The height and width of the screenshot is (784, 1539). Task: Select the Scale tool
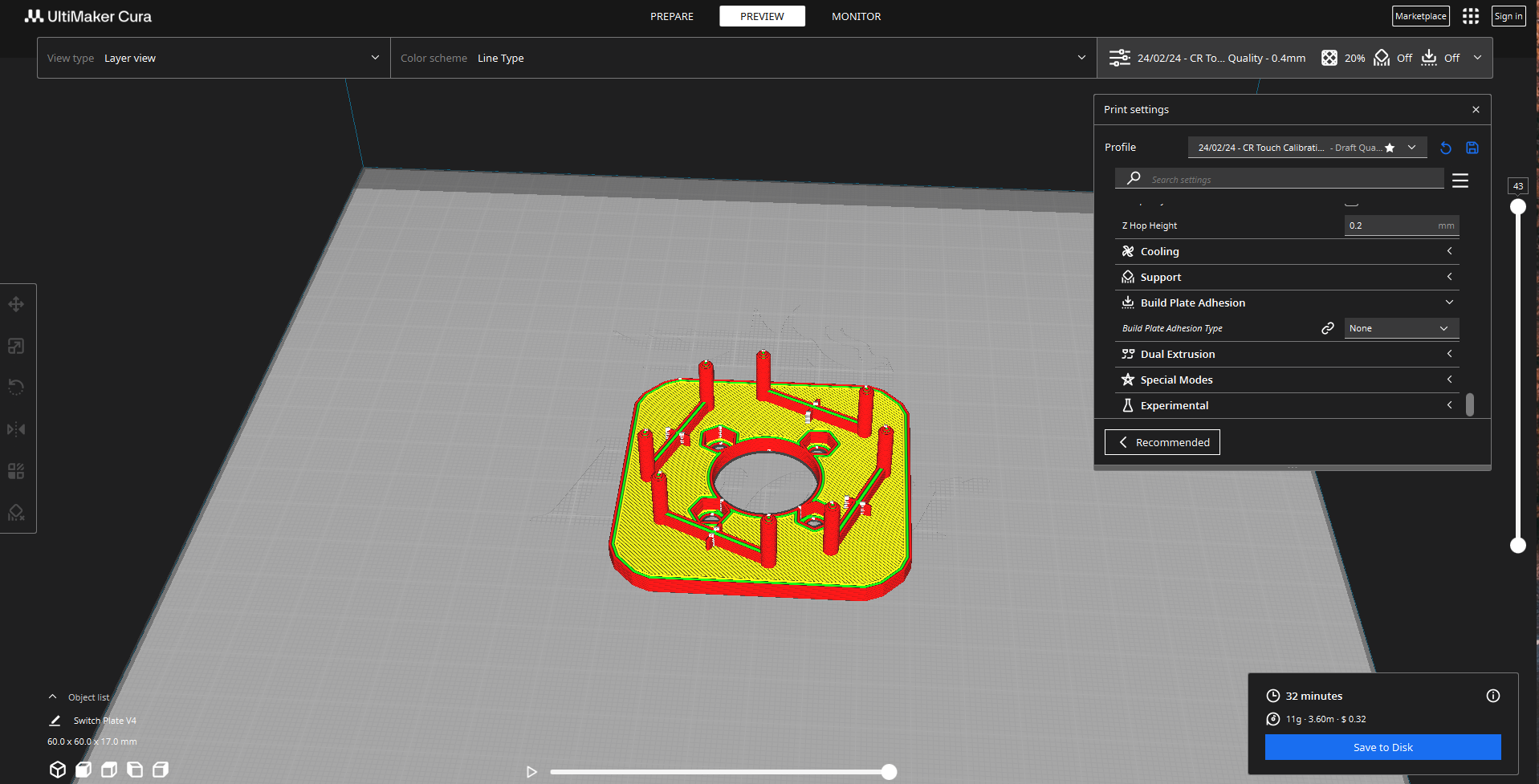(15, 346)
